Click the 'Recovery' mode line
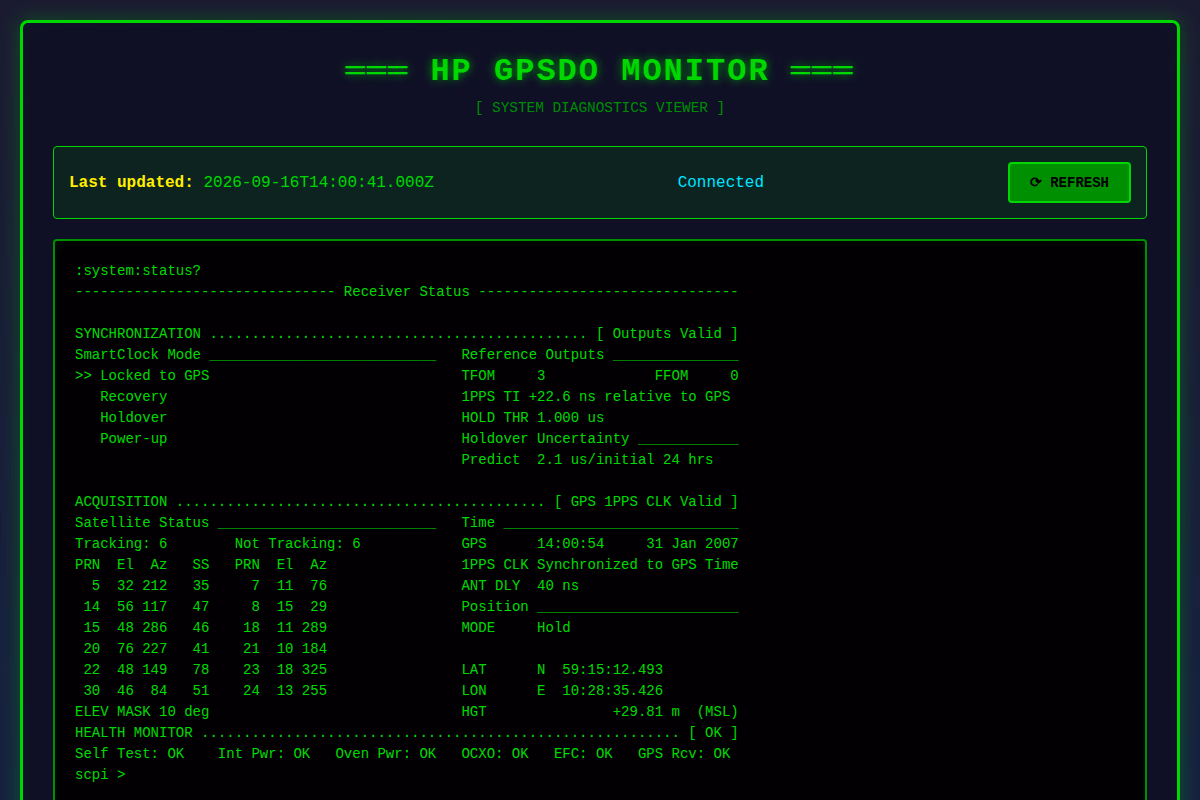1200x800 pixels. [134, 397]
